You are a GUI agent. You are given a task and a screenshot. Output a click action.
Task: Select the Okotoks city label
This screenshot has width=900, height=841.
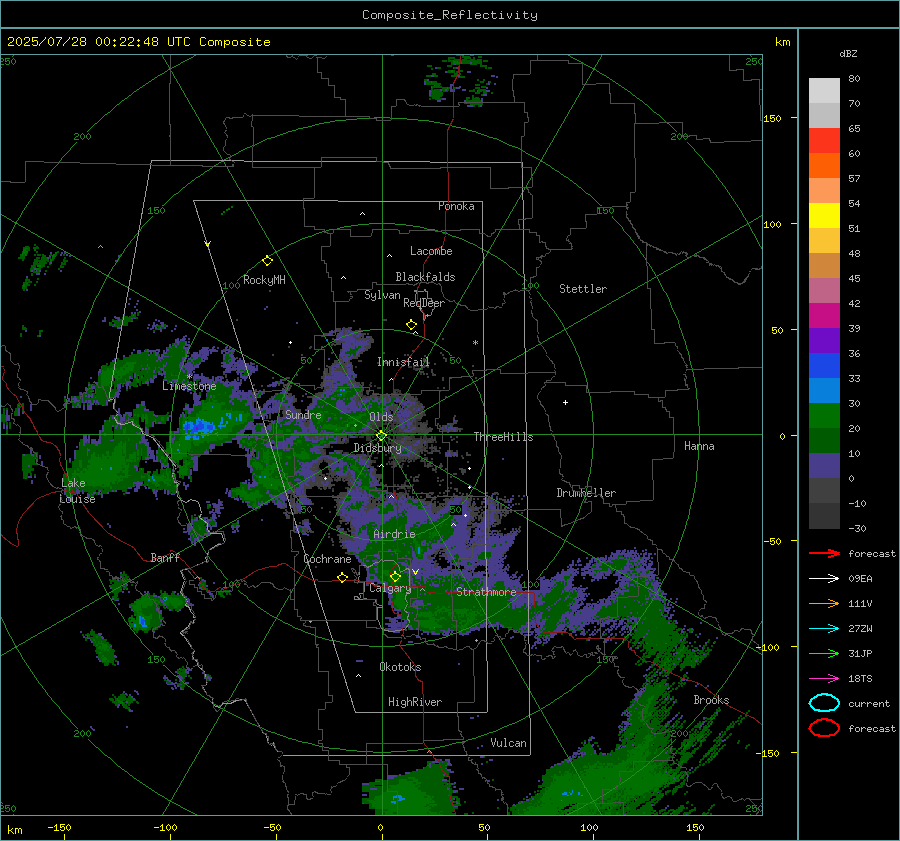click(x=400, y=667)
